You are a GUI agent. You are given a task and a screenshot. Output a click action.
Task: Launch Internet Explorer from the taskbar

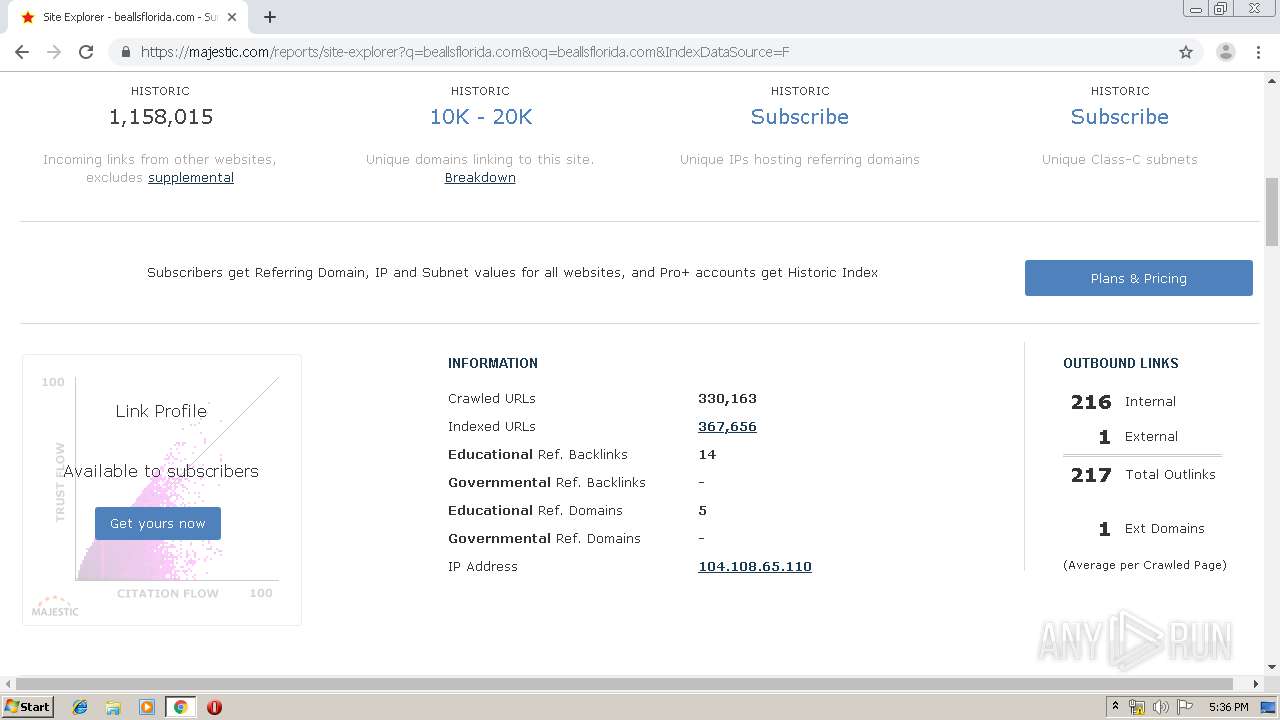tap(80, 707)
